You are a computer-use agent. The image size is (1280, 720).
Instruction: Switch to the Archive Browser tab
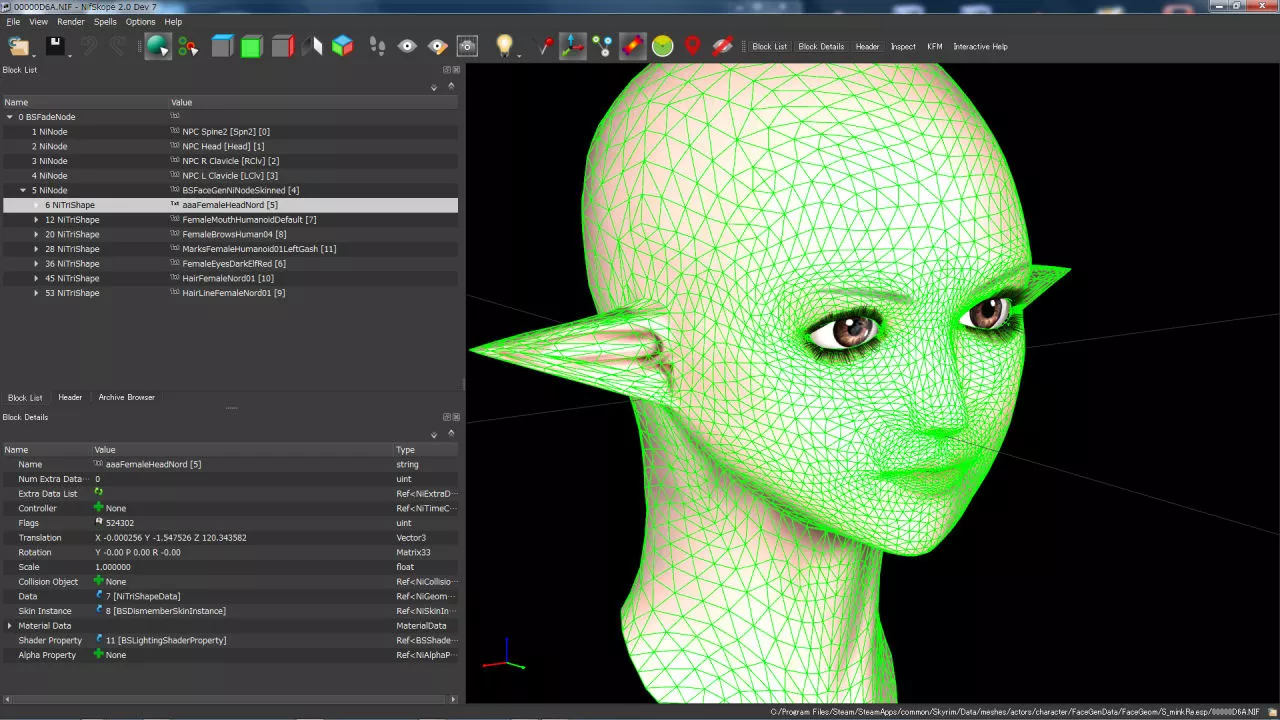(126, 397)
